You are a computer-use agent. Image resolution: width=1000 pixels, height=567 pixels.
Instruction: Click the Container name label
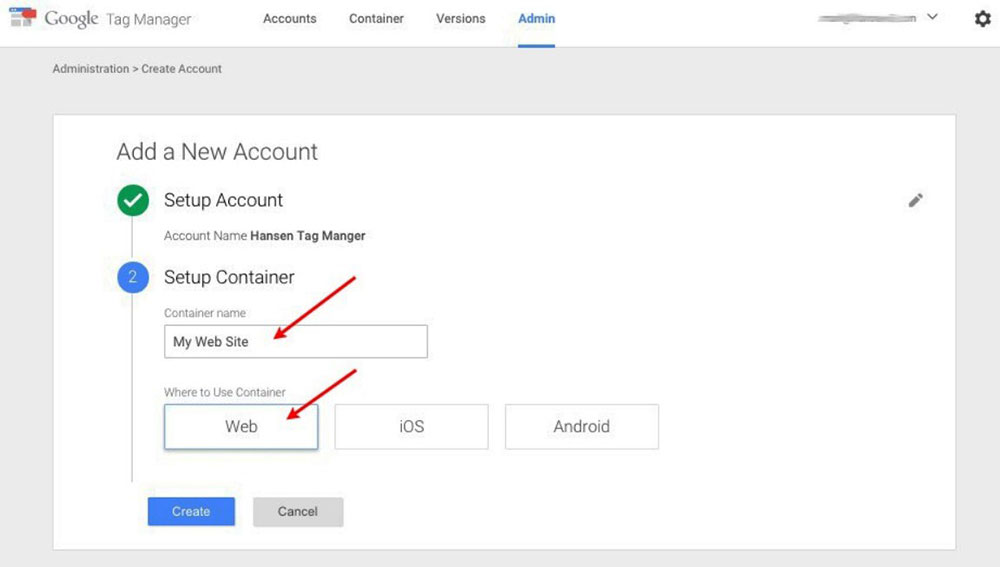point(205,313)
